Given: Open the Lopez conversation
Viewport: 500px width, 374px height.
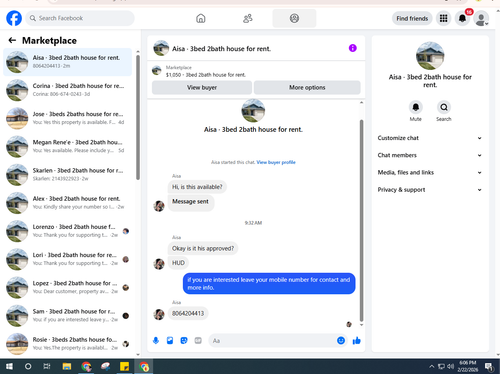Looking at the screenshot, I should (68, 287).
